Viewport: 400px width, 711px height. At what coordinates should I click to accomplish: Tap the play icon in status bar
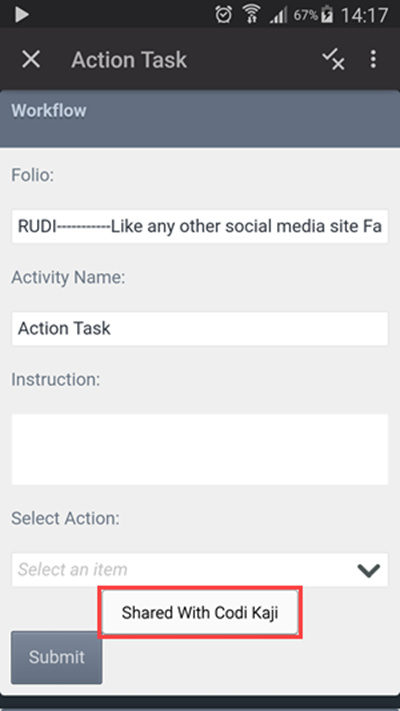click(x=21, y=15)
